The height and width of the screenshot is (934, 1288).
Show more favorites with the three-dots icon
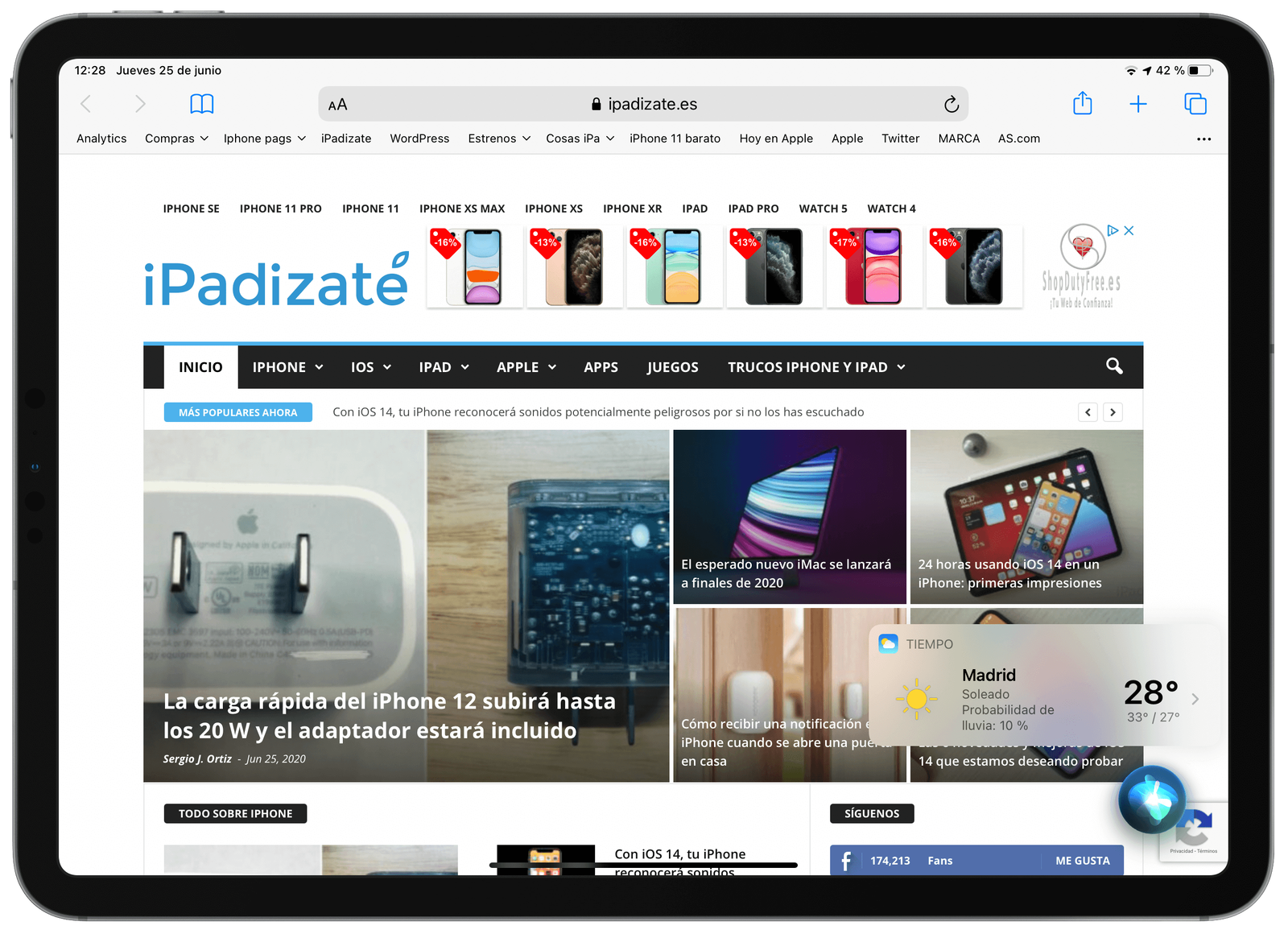[x=1203, y=139]
